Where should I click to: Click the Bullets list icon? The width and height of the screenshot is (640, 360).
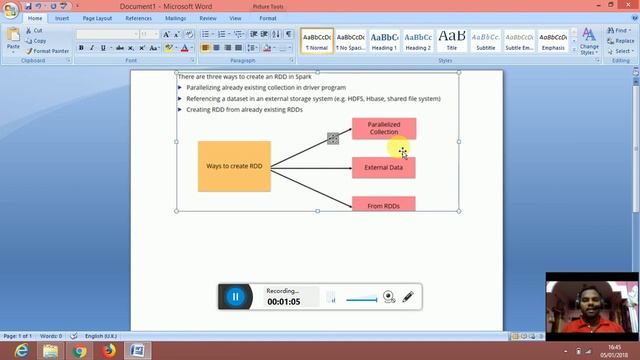pyautogui.click(x=205, y=34)
